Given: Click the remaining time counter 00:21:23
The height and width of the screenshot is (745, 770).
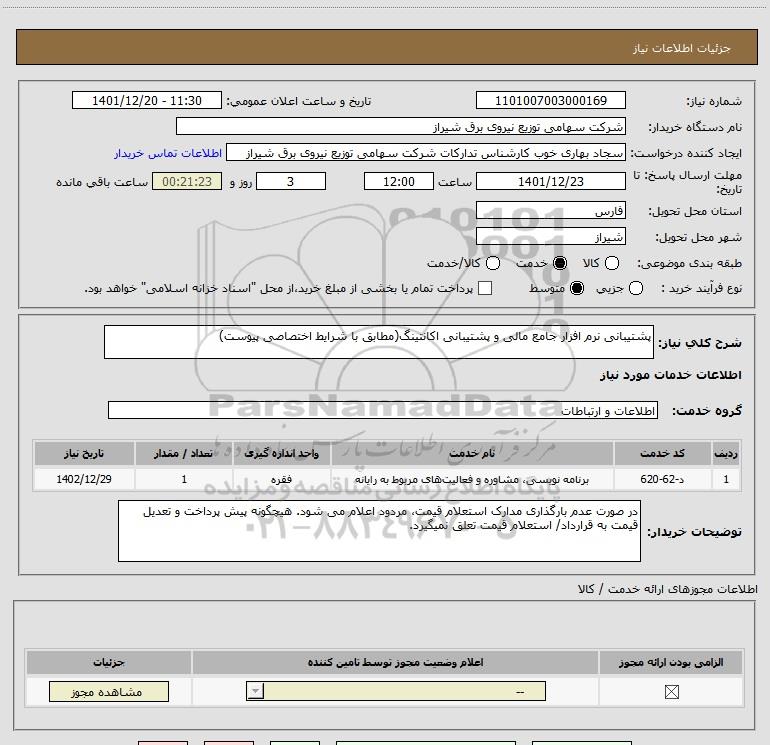Looking at the screenshot, I should pos(187,181).
